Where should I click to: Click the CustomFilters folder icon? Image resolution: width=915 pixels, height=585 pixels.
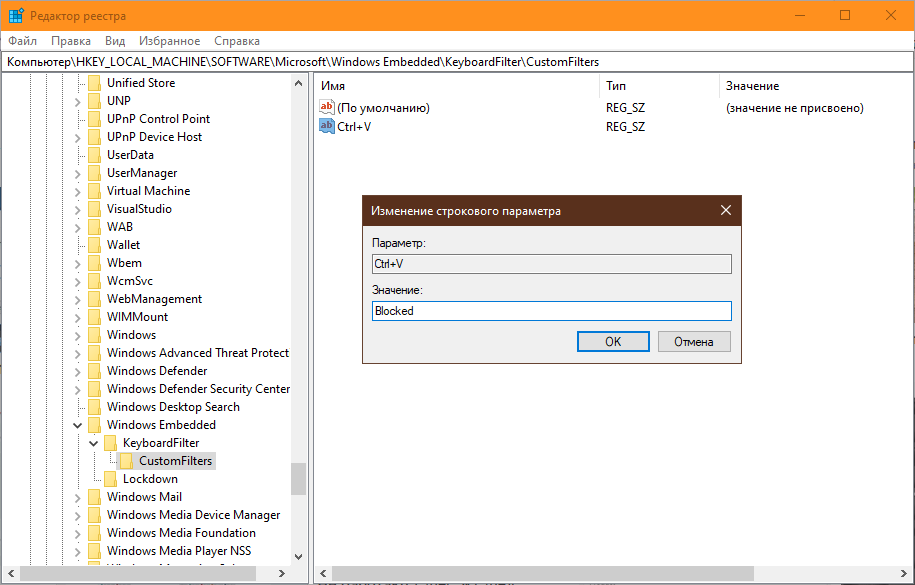(x=126, y=461)
